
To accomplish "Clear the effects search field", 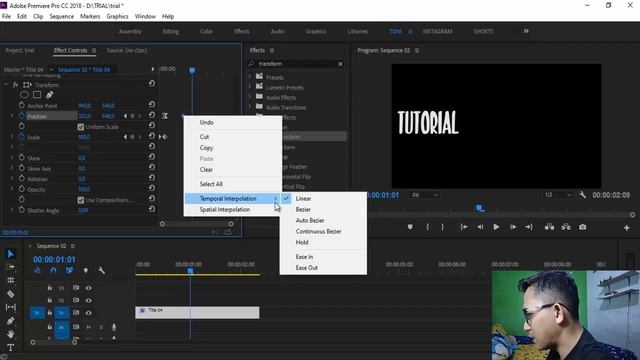I will (x=340, y=64).
